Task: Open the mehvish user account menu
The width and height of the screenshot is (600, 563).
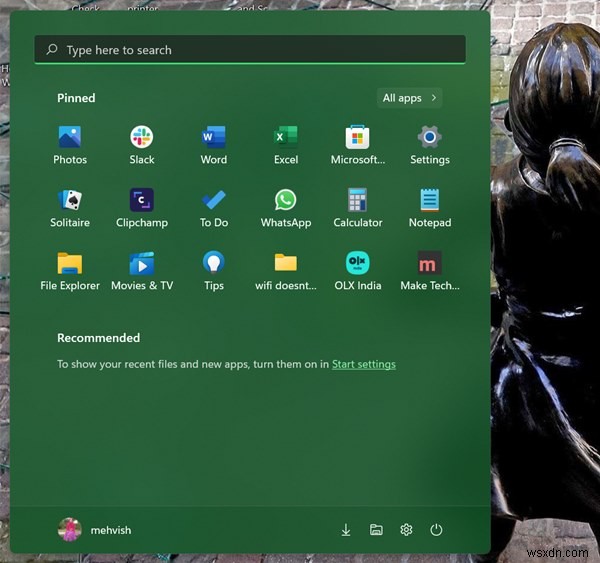Action: (94, 530)
